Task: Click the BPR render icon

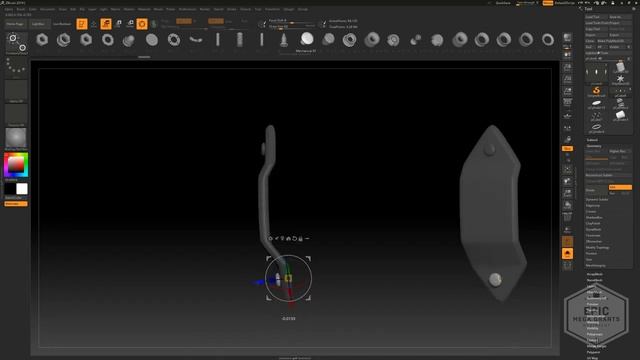Action: (567, 38)
